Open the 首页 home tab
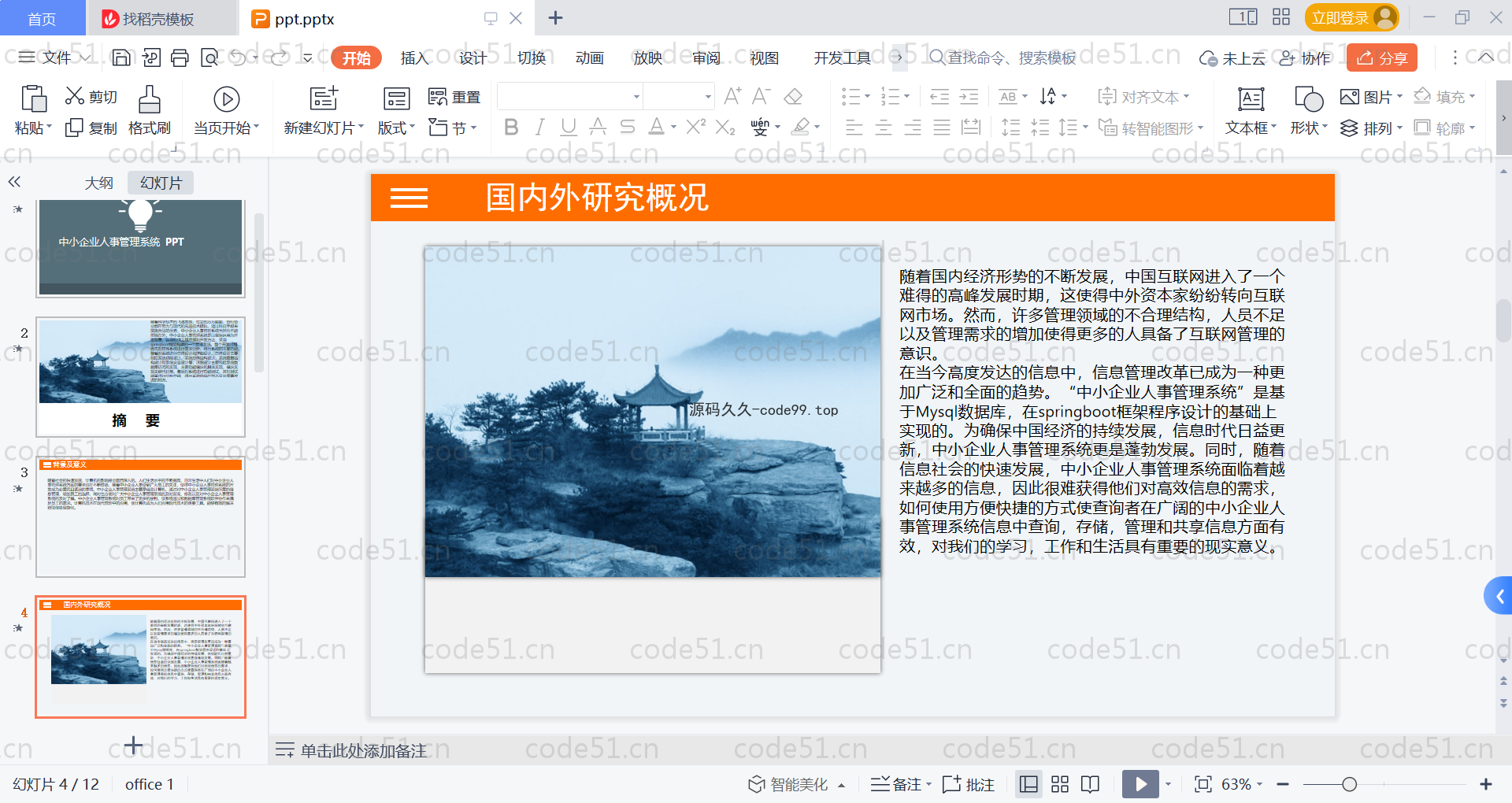The image size is (1512, 803). pos(42,18)
